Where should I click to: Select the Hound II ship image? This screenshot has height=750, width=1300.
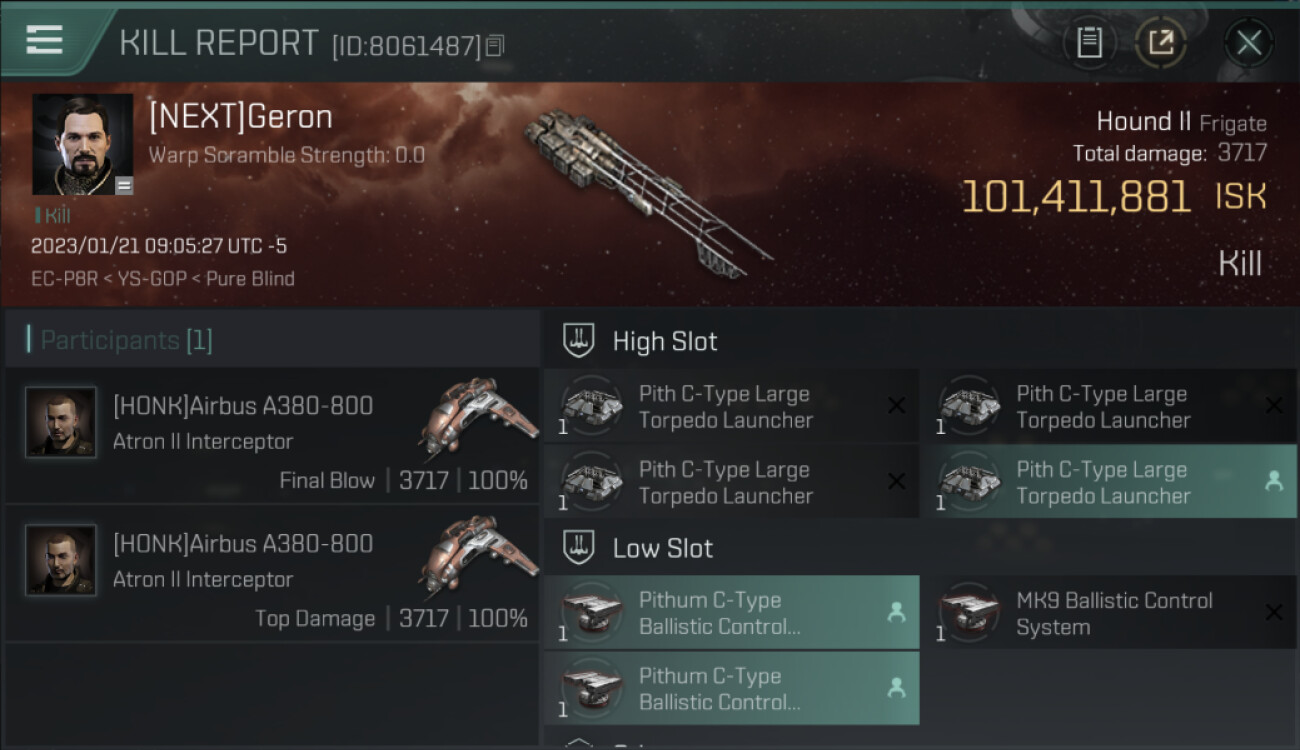pos(645,190)
